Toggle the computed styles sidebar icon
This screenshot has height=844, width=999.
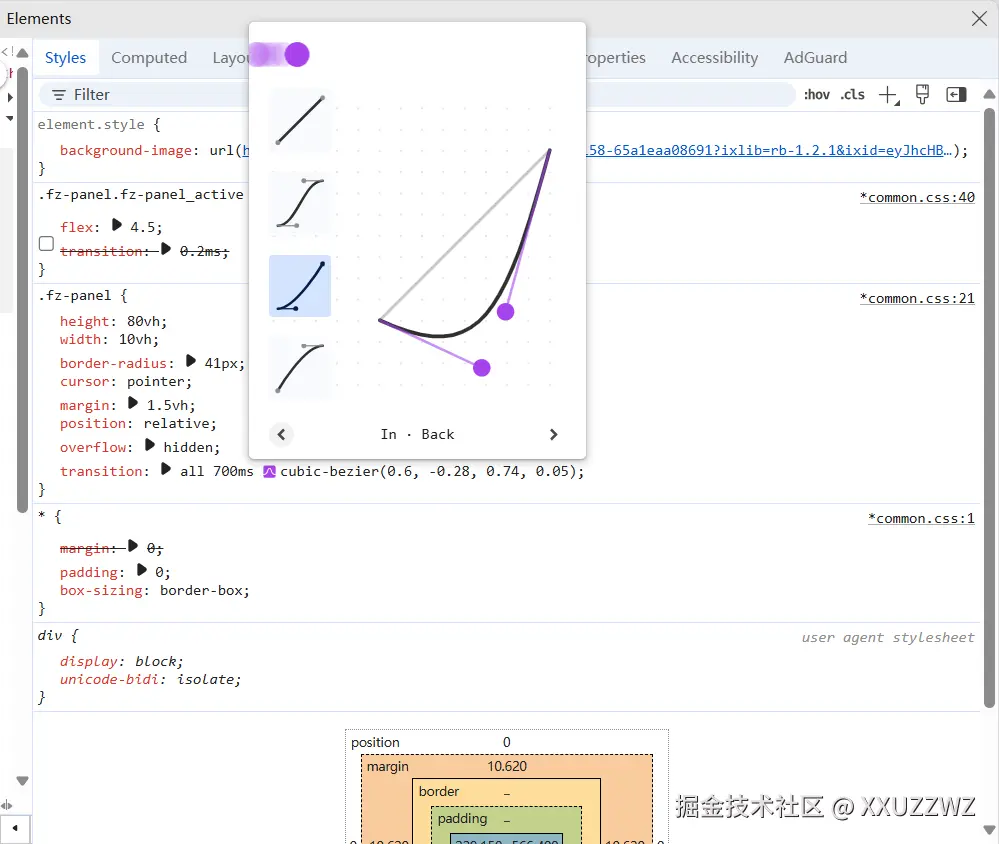tap(956, 95)
